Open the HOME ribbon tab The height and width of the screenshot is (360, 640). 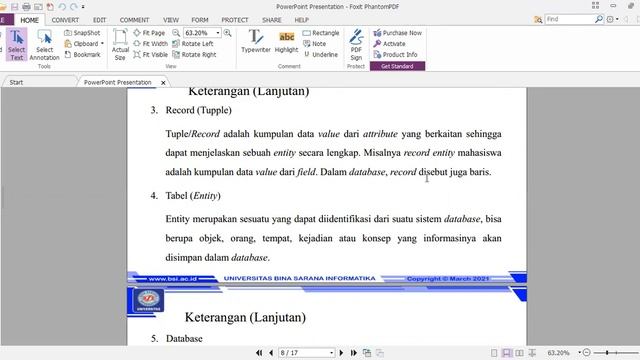click(x=29, y=20)
